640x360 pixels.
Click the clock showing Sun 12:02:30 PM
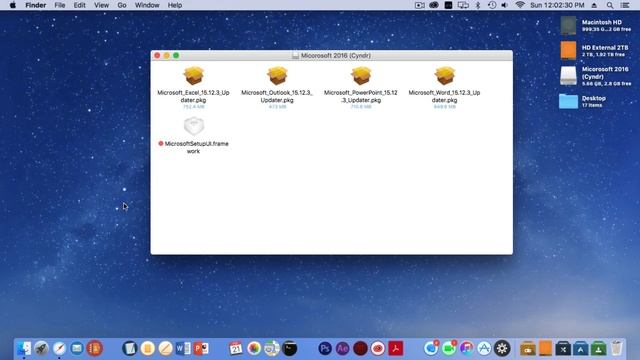pos(557,5)
